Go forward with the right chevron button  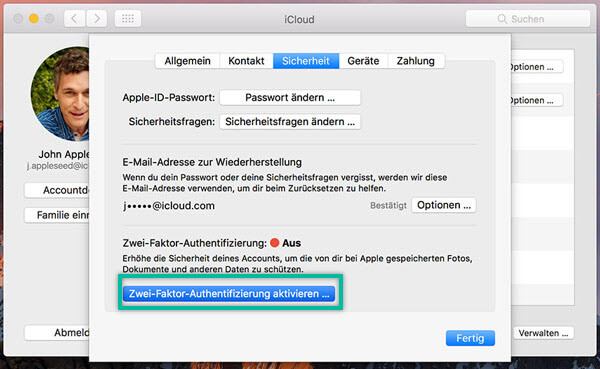(96, 18)
